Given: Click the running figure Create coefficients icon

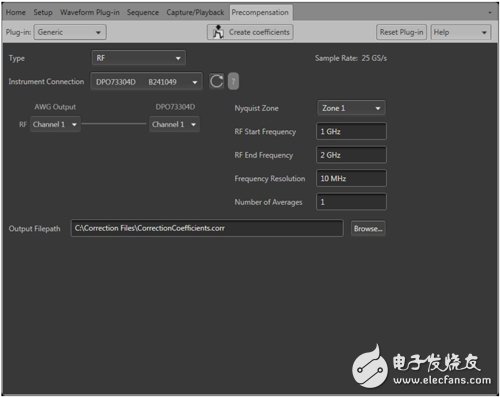Looking at the screenshot, I should [218, 32].
